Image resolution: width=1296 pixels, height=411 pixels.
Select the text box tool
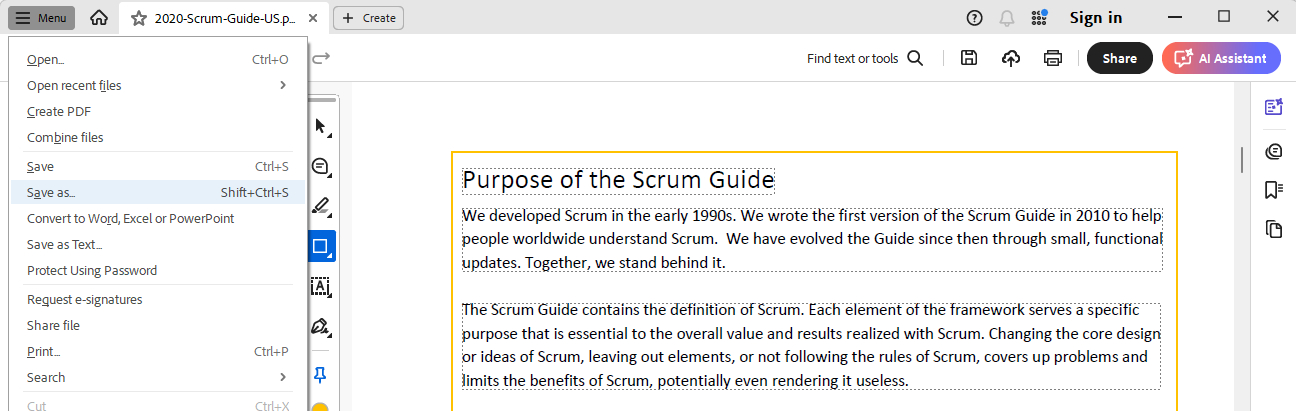(321, 287)
